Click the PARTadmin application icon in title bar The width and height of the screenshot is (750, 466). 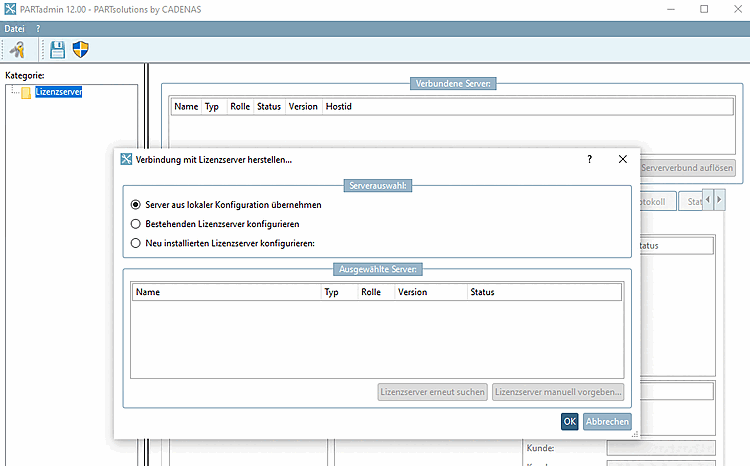coord(10,9)
